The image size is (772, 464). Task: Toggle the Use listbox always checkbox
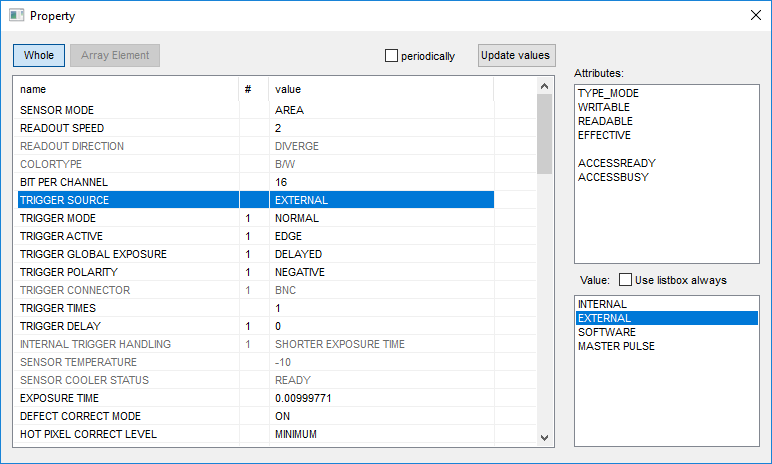626,280
